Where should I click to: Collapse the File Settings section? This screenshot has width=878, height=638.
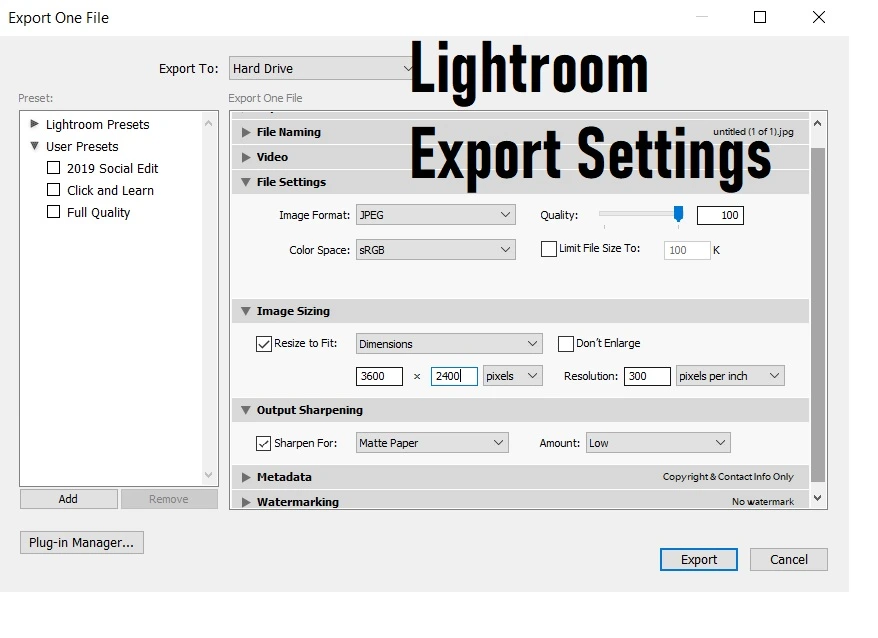tap(246, 182)
